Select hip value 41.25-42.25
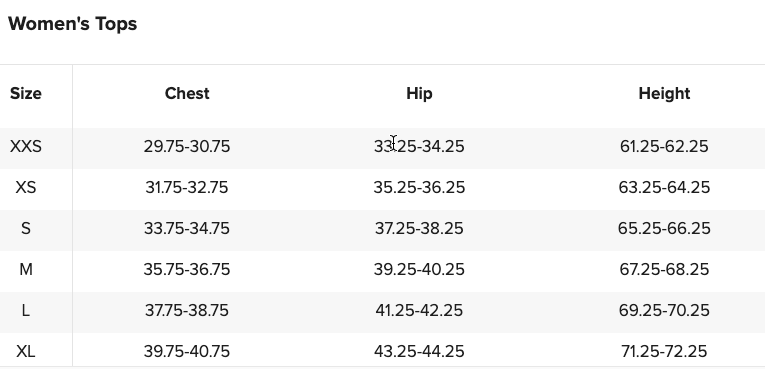This screenshot has width=765, height=369. coord(419,310)
